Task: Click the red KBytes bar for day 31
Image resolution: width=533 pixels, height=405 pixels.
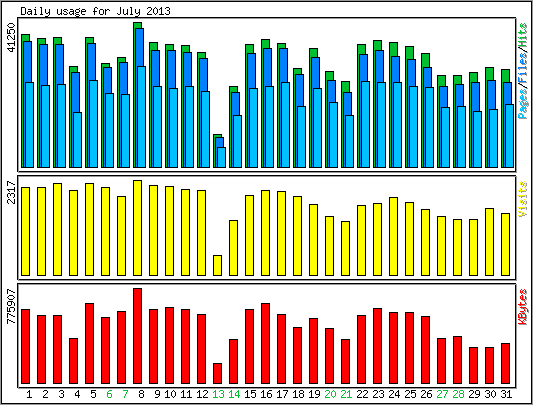Action: pyautogui.click(x=505, y=364)
